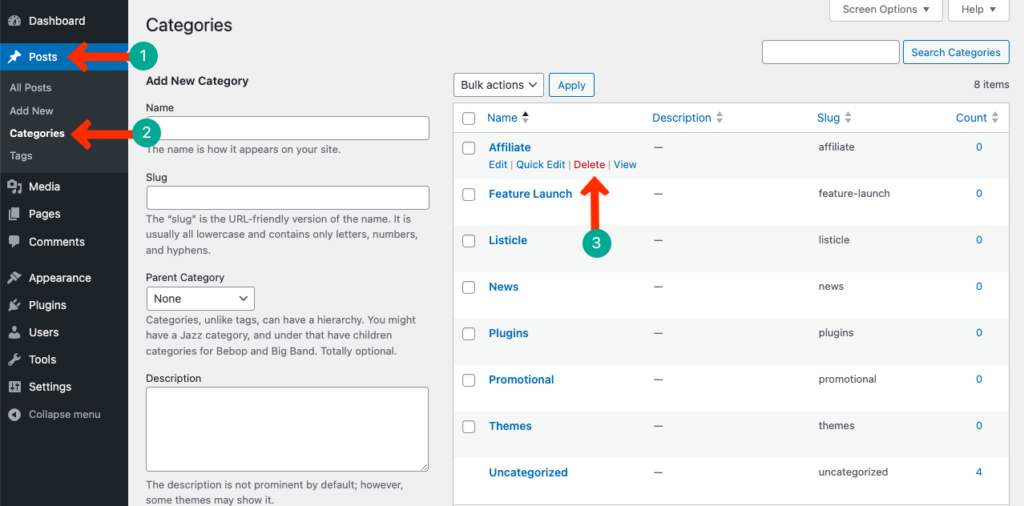Open Tags submenu item

click(21, 156)
